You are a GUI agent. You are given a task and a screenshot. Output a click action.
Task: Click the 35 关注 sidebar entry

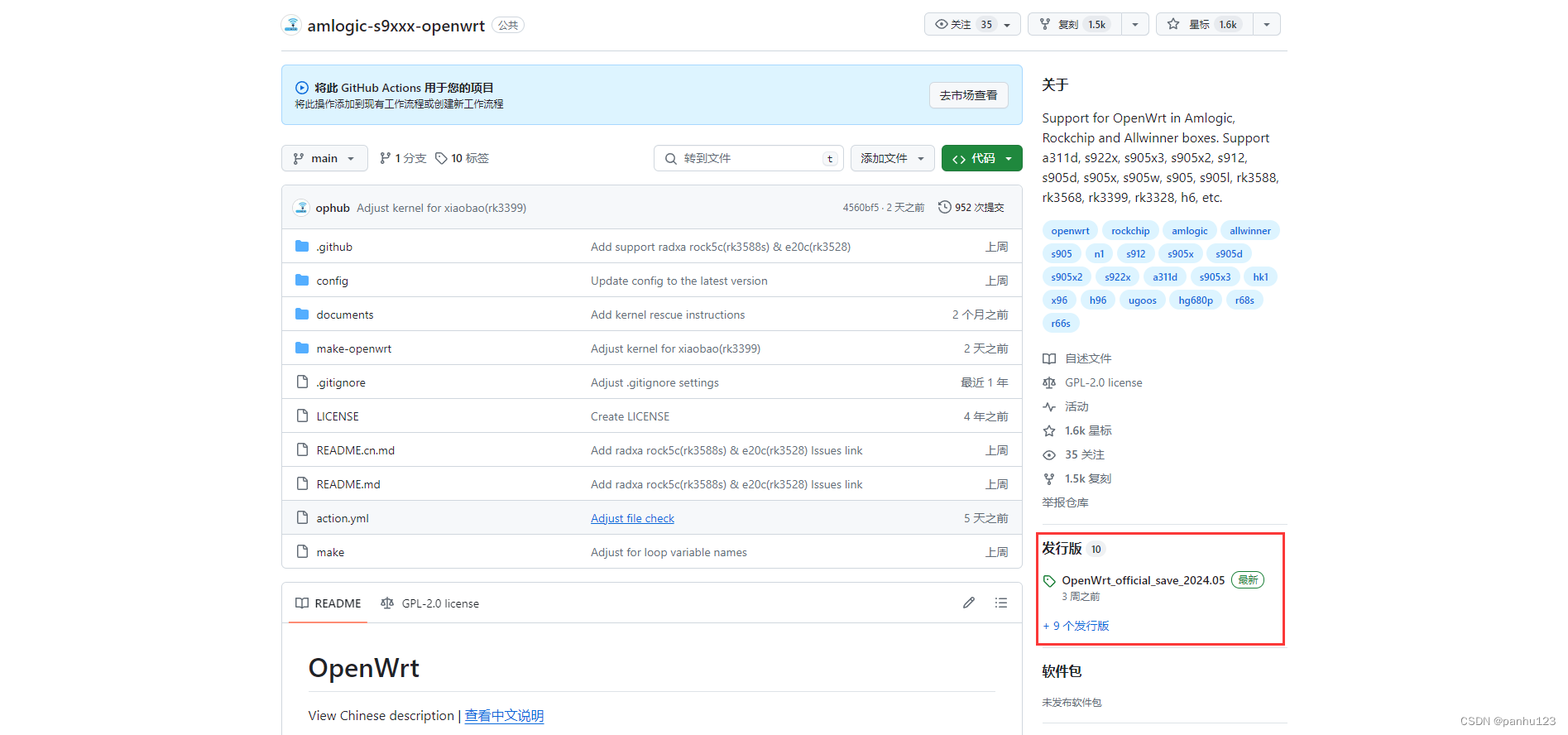click(x=1074, y=454)
